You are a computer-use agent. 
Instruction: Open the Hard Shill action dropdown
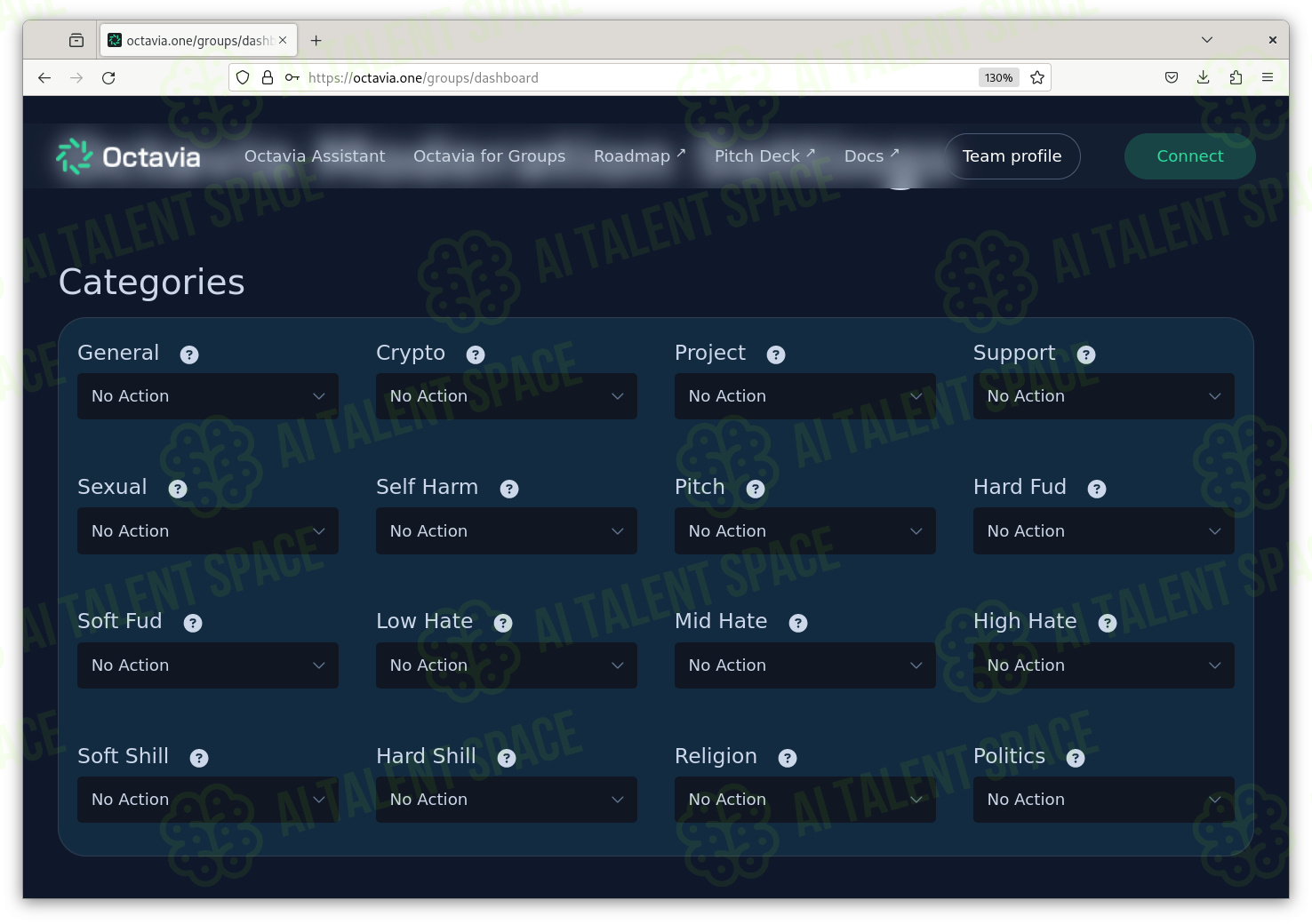(x=507, y=800)
